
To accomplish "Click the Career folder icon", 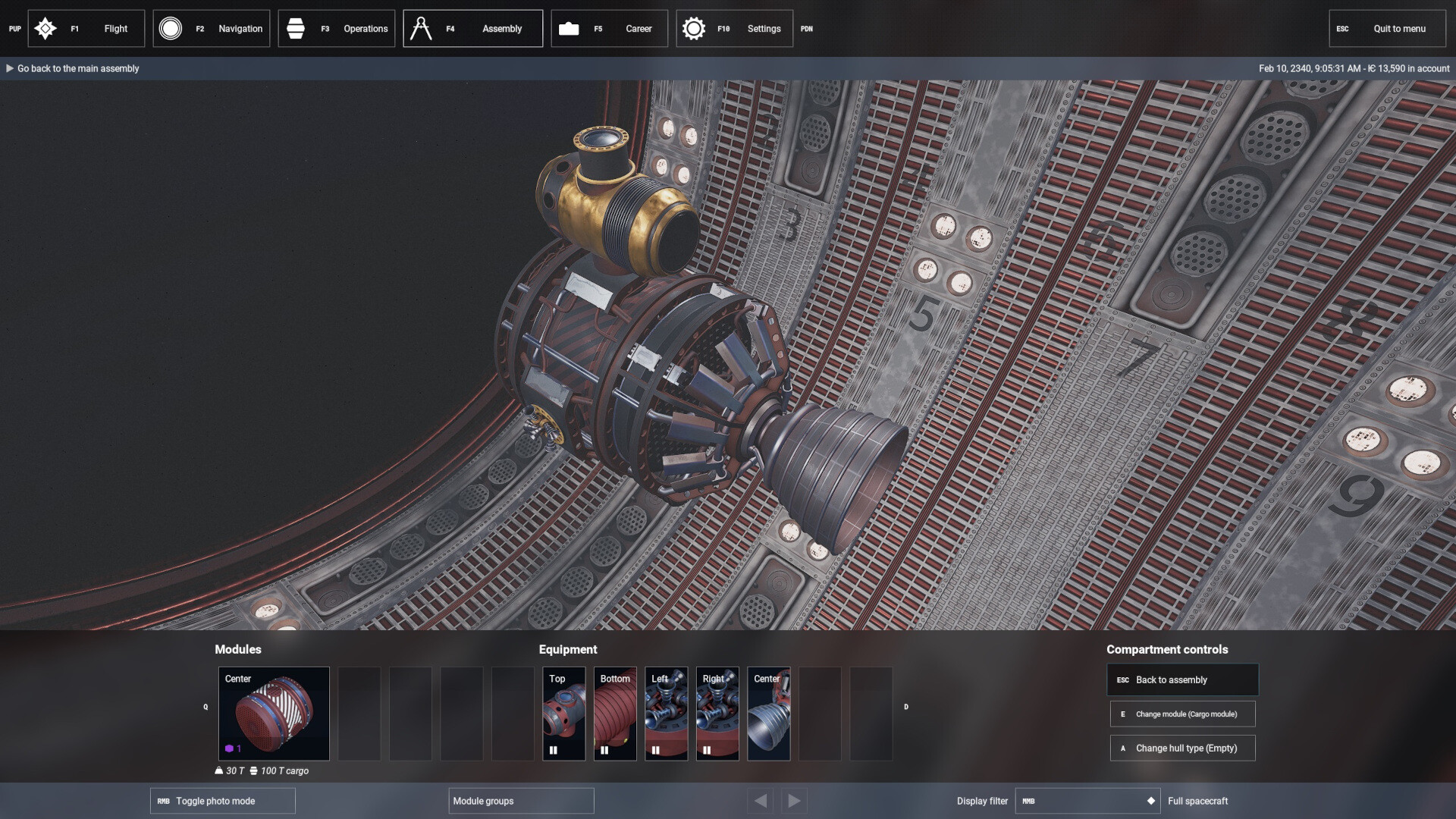I will point(570,28).
